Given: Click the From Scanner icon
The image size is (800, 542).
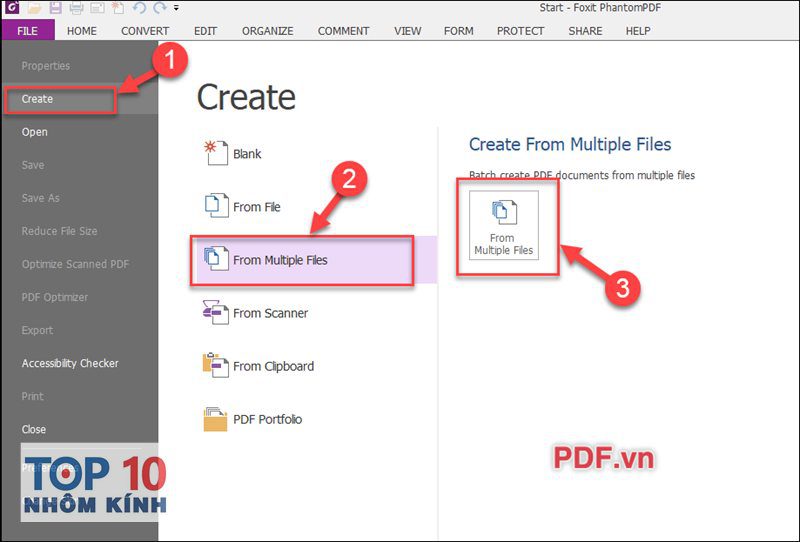Looking at the screenshot, I should pyautogui.click(x=215, y=312).
